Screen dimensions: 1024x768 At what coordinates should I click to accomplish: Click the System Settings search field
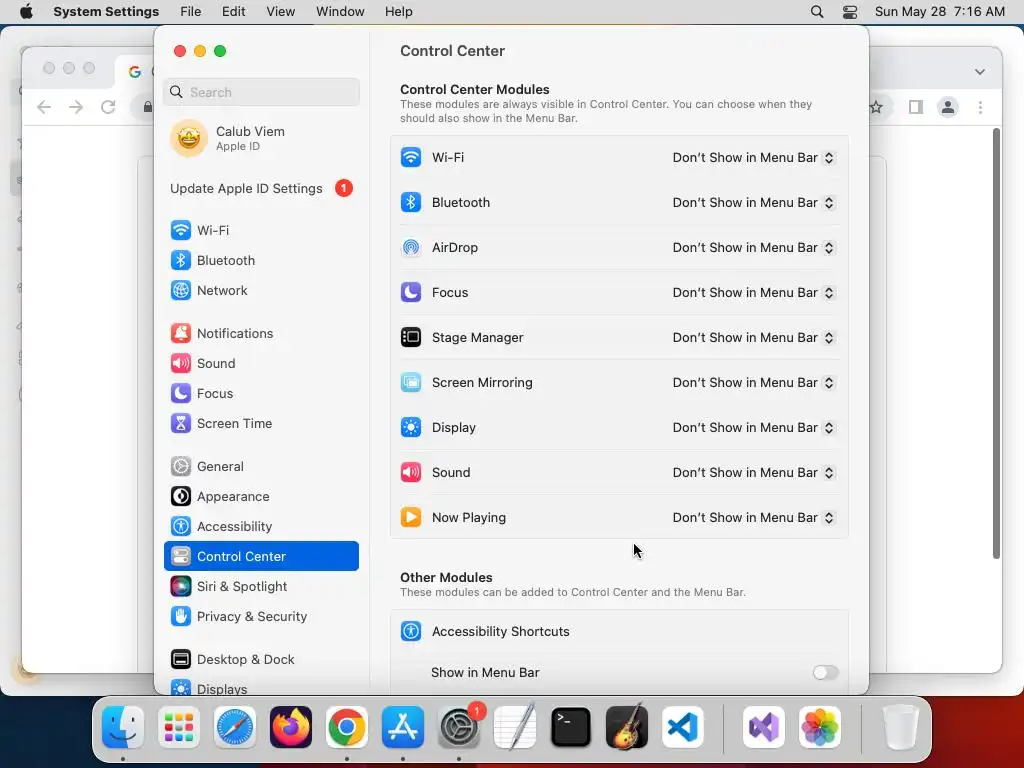point(261,92)
